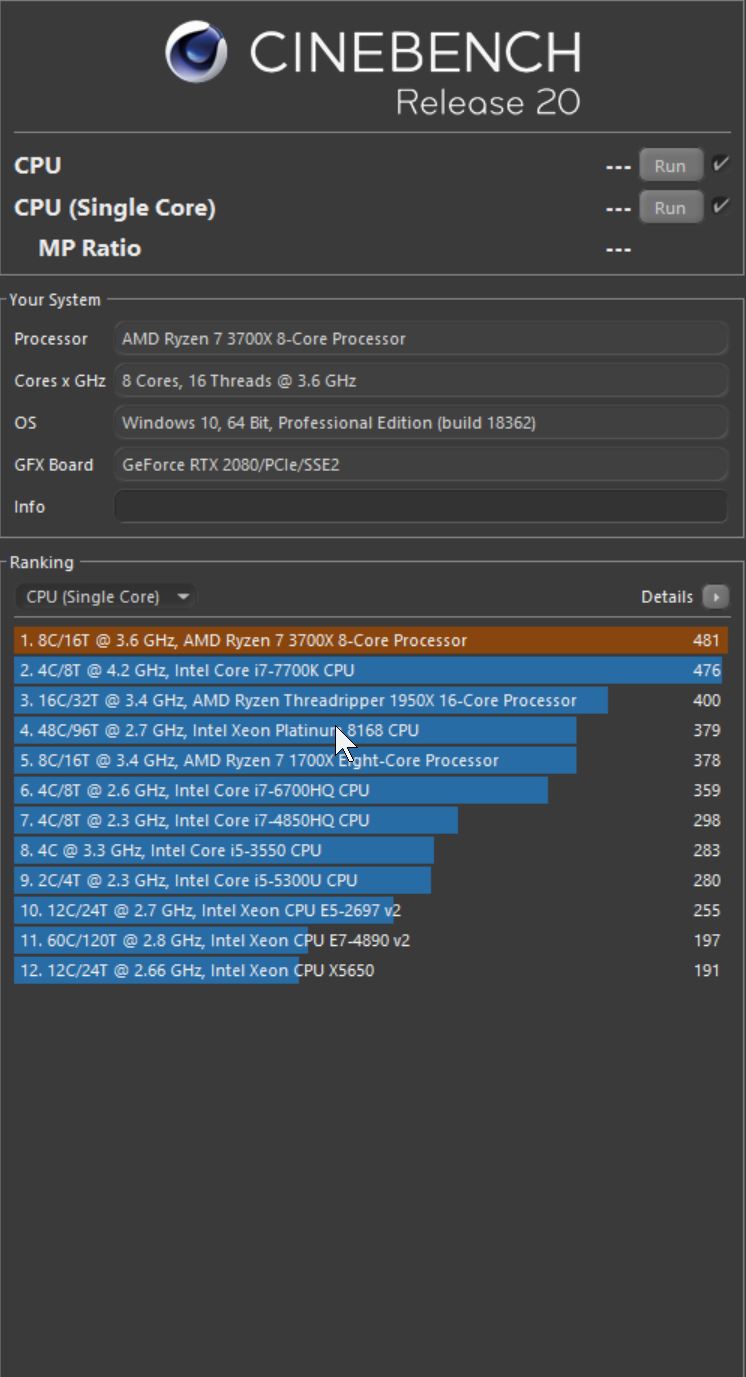Run the CPU multi-core benchmark
746x1377 pixels.
pos(670,166)
